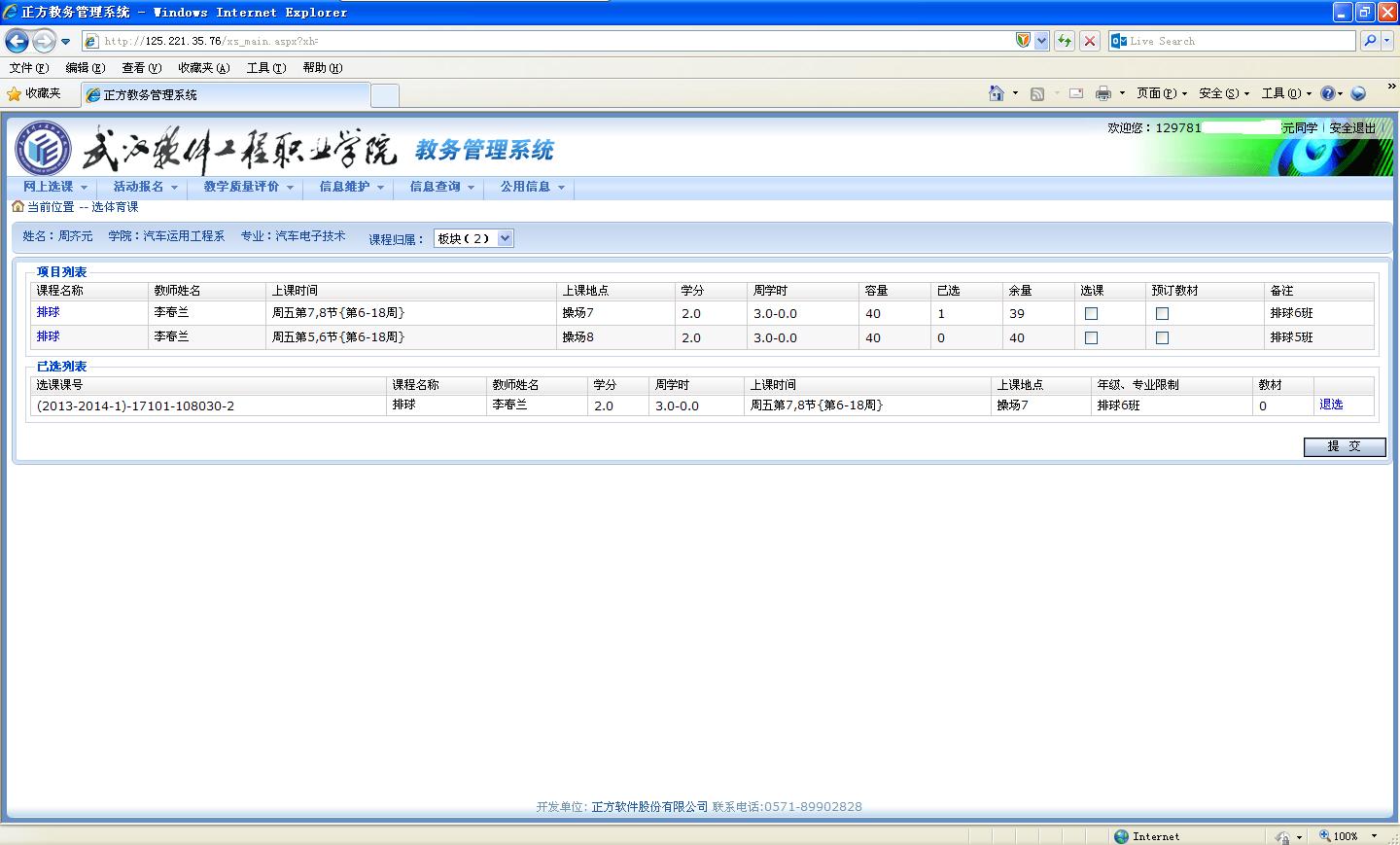Expand the 信息查询 navigation menu
The image size is (1400, 845).
(441, 187)
